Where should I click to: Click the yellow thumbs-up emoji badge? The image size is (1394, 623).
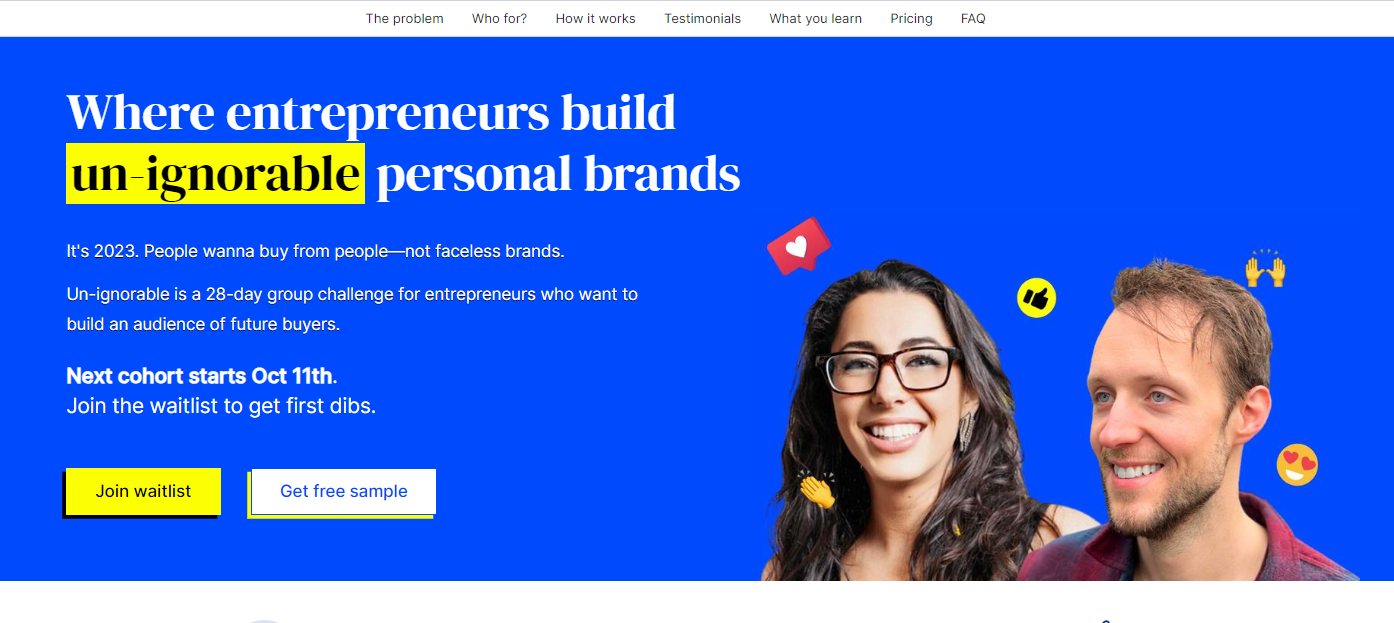point(1036,298)
